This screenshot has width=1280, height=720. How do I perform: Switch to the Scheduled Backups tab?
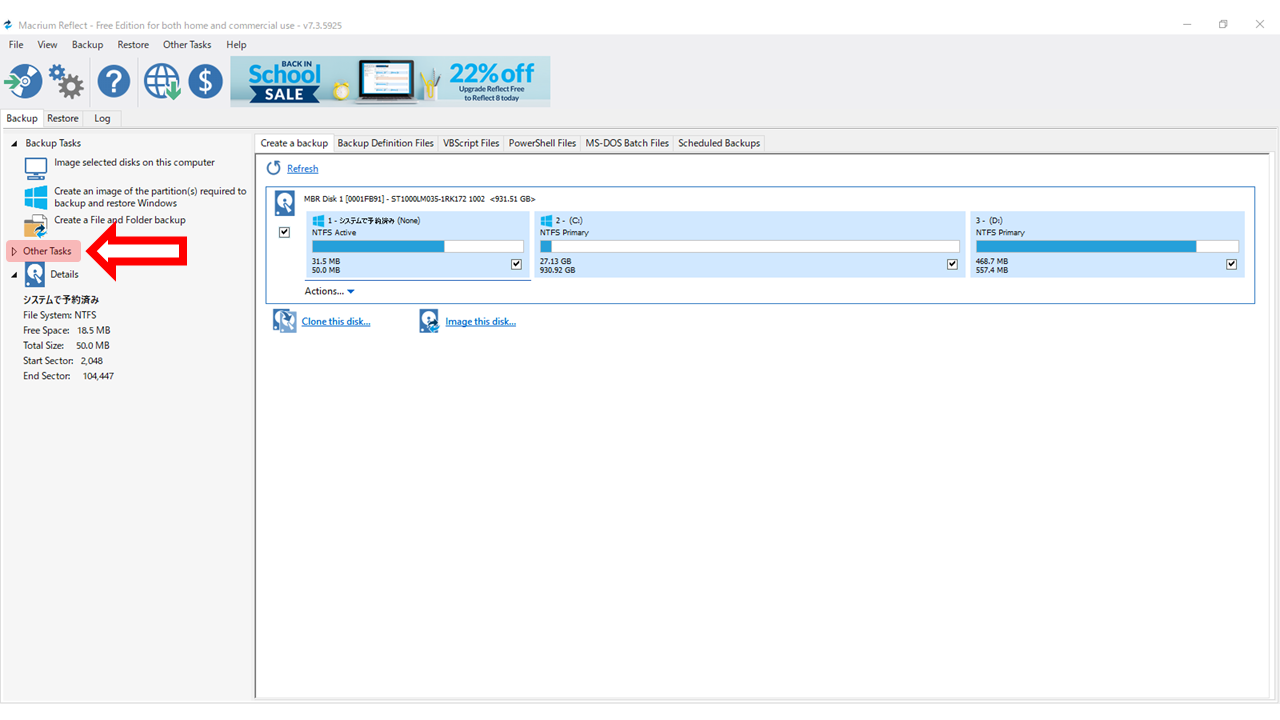coord(719,143)
